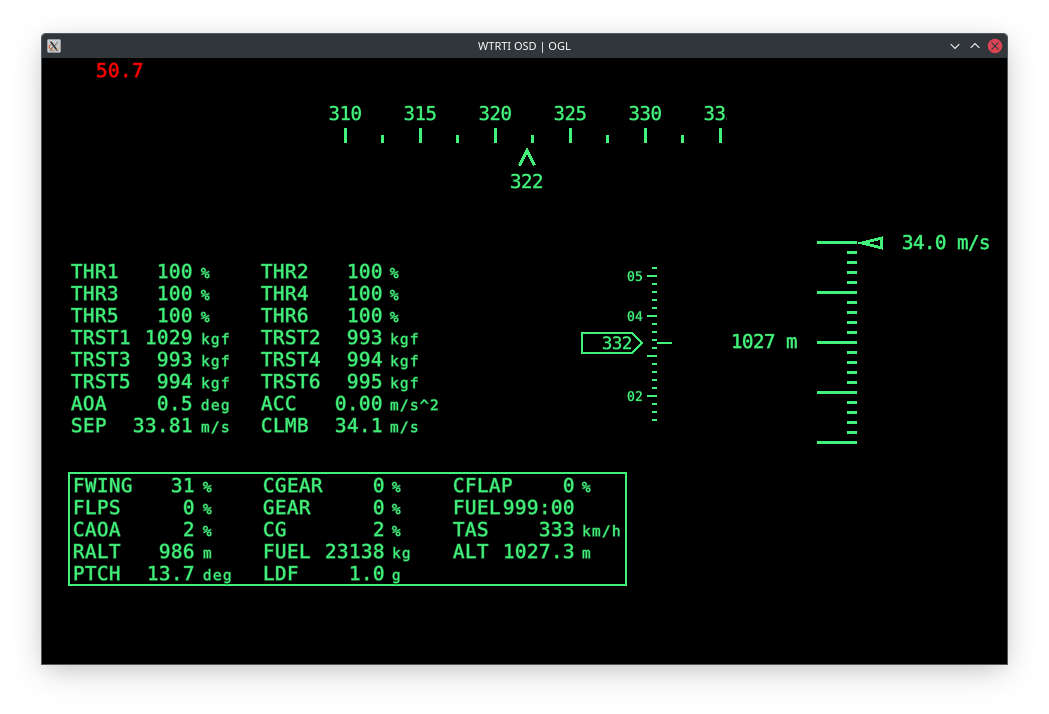Screen dimensions: 1049x714
Task: Close the WTRTI OSD window
Action: pos(995,46)
